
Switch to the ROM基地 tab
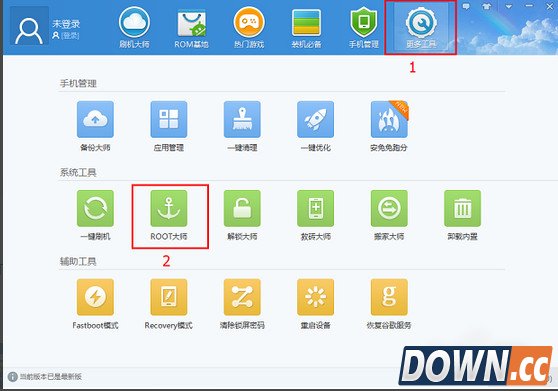[191, 28]
